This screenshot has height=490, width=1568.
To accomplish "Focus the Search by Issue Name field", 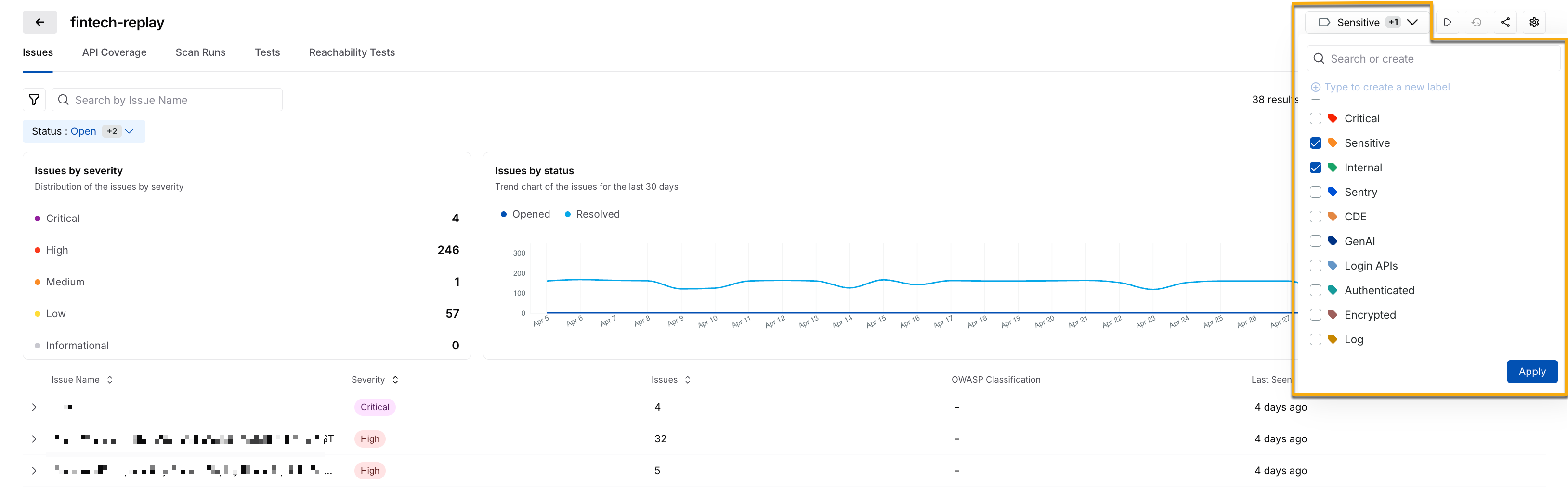I will [167, 100].
